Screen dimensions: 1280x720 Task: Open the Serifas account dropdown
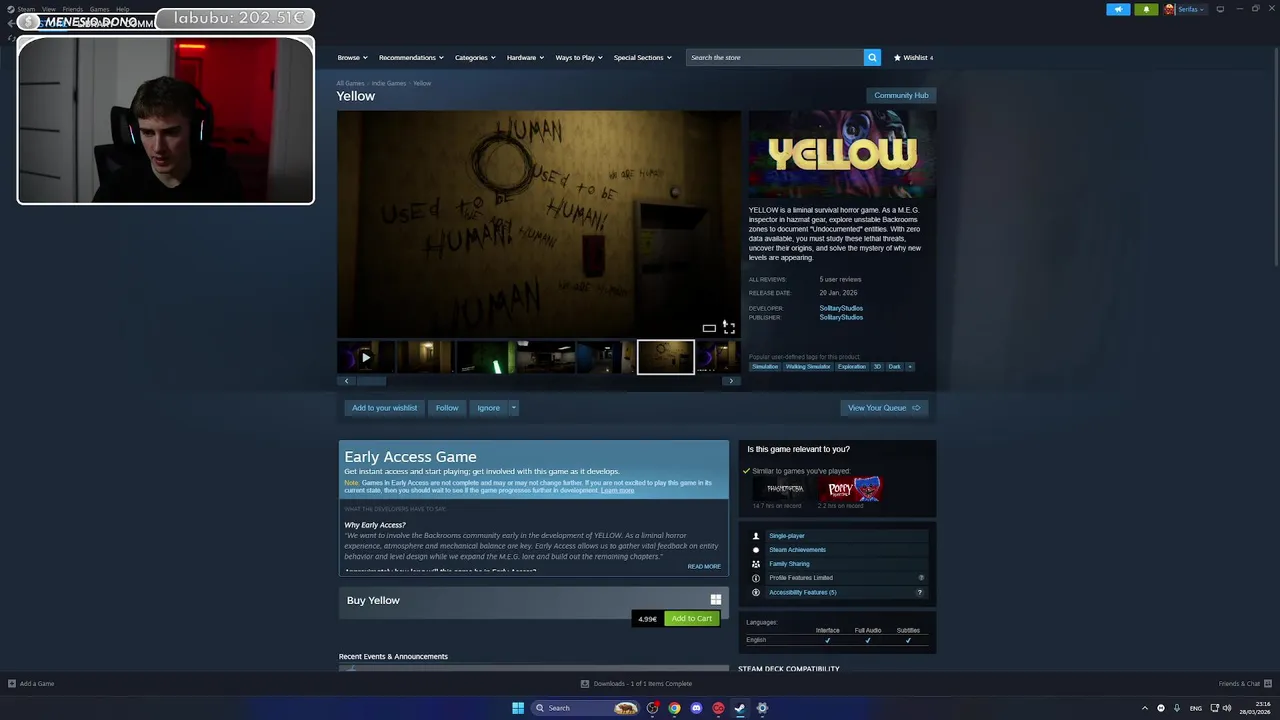tap(1191, 9)
